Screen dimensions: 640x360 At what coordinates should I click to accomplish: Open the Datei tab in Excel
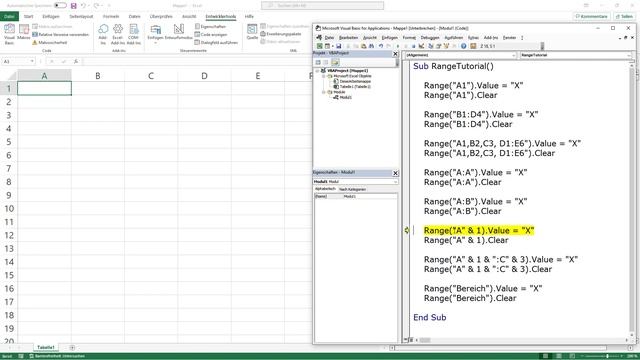pyautogui.click(x=9, y=16)
